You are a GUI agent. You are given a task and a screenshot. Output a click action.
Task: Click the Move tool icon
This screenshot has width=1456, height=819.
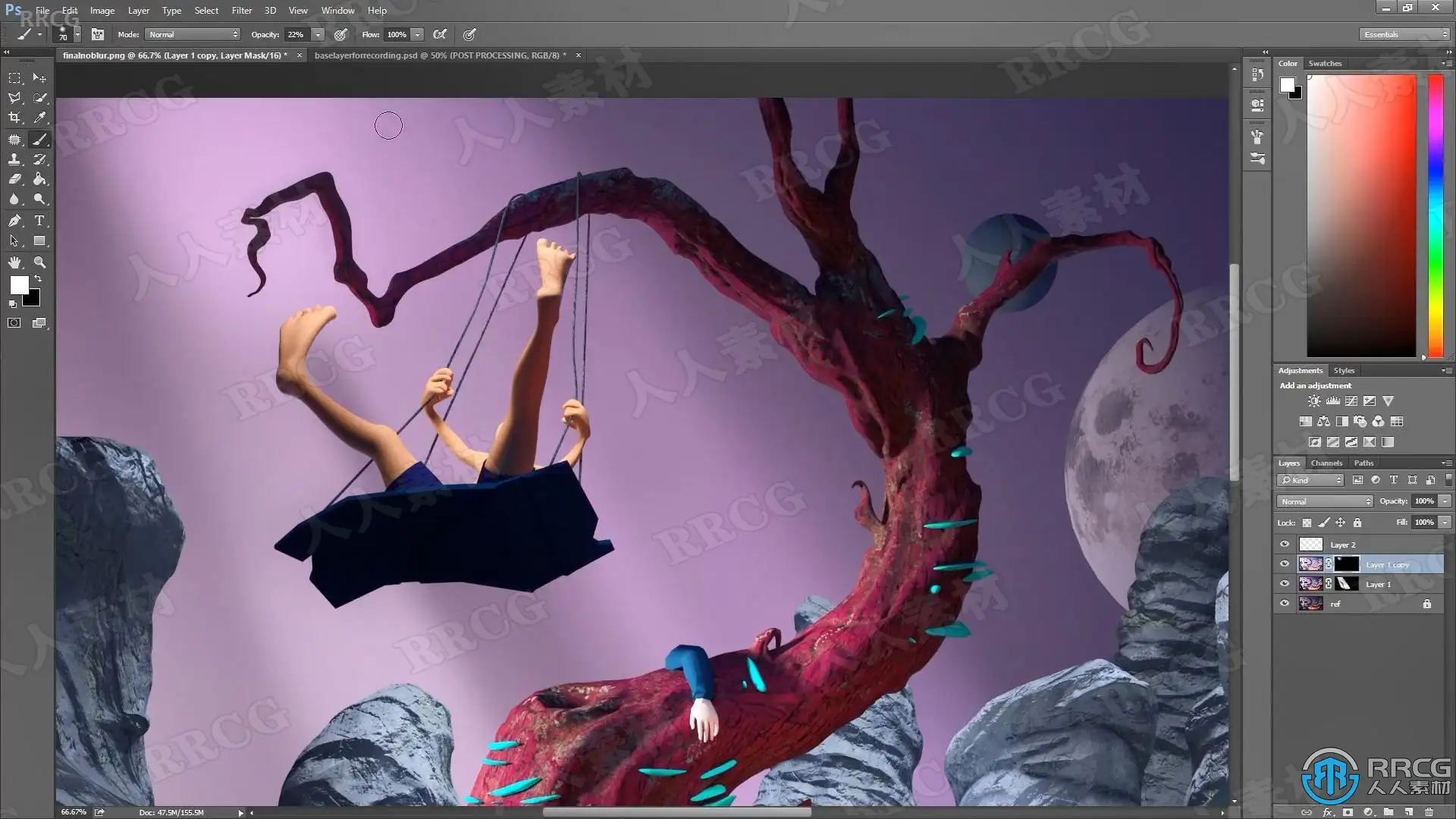click(39, 78)
